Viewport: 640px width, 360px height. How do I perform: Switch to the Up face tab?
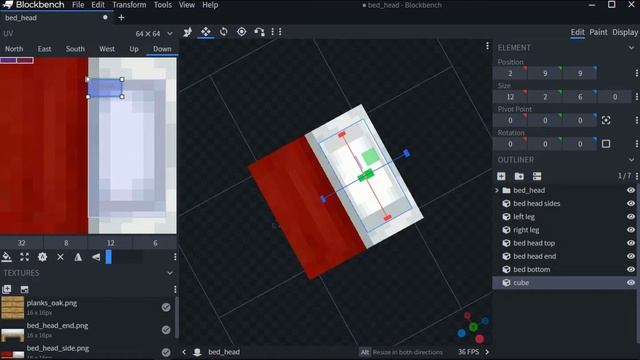point(134,49)
